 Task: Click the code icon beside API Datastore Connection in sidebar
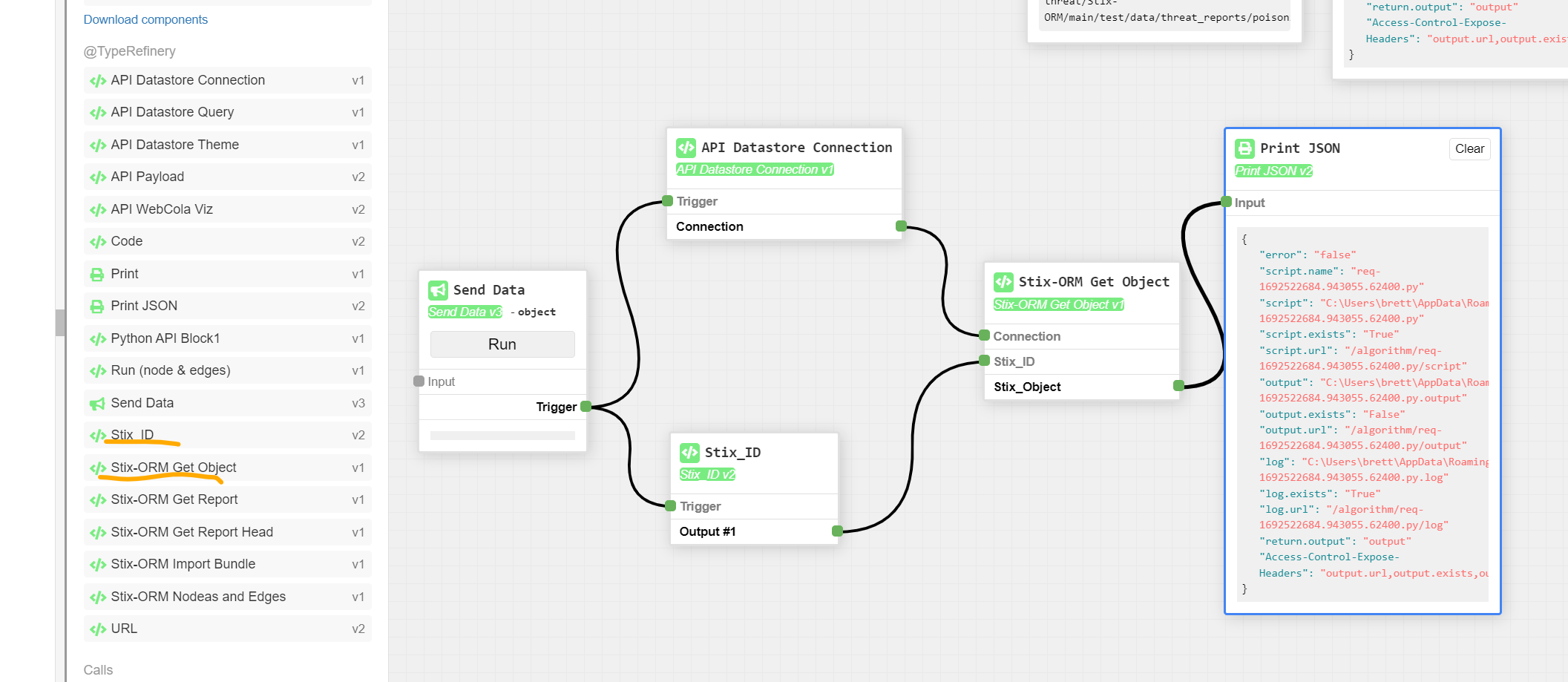(x=97, y=80)
